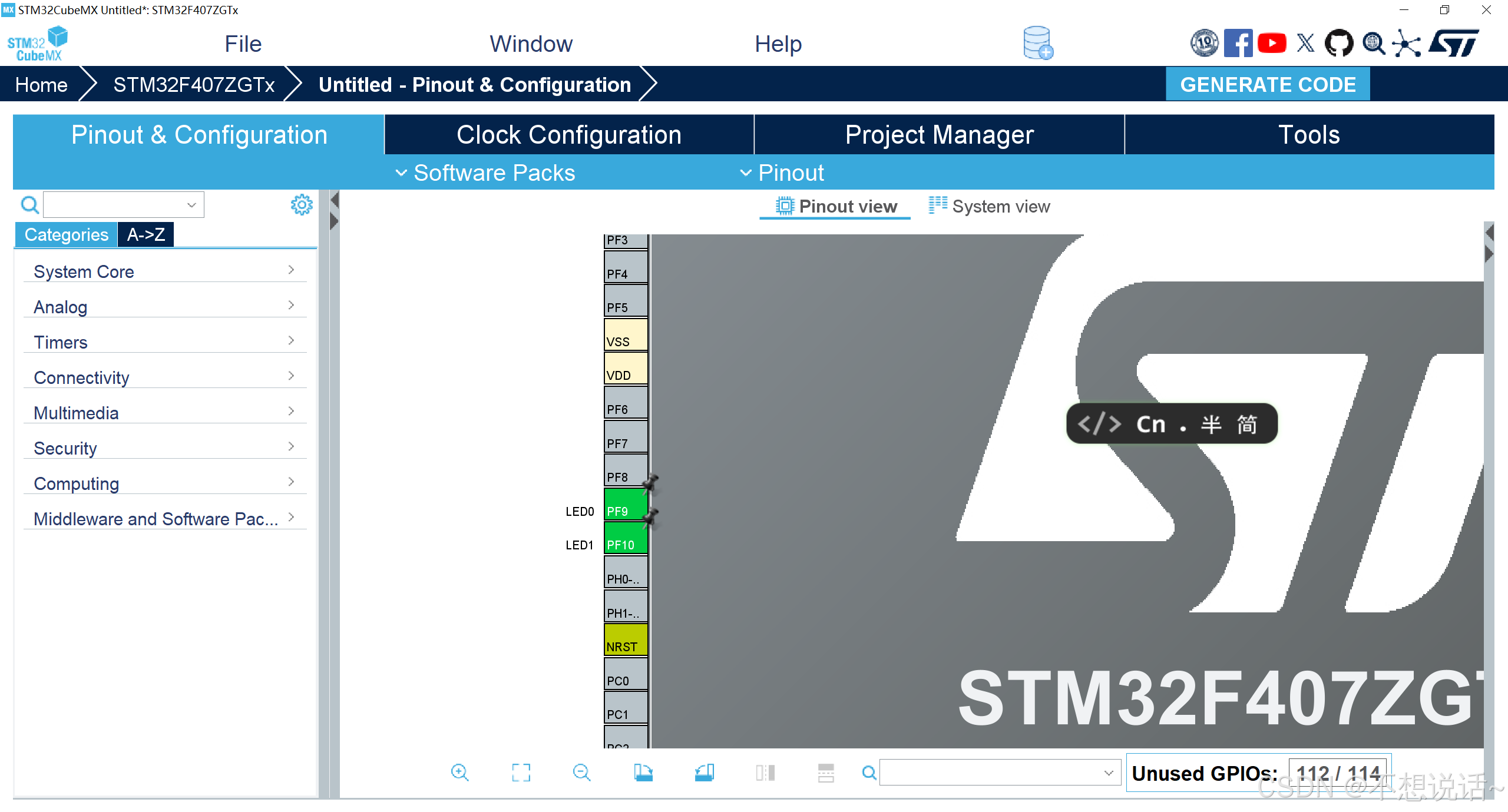
Task: Go to Home via breadcrumb link
Action: [41, 84]
